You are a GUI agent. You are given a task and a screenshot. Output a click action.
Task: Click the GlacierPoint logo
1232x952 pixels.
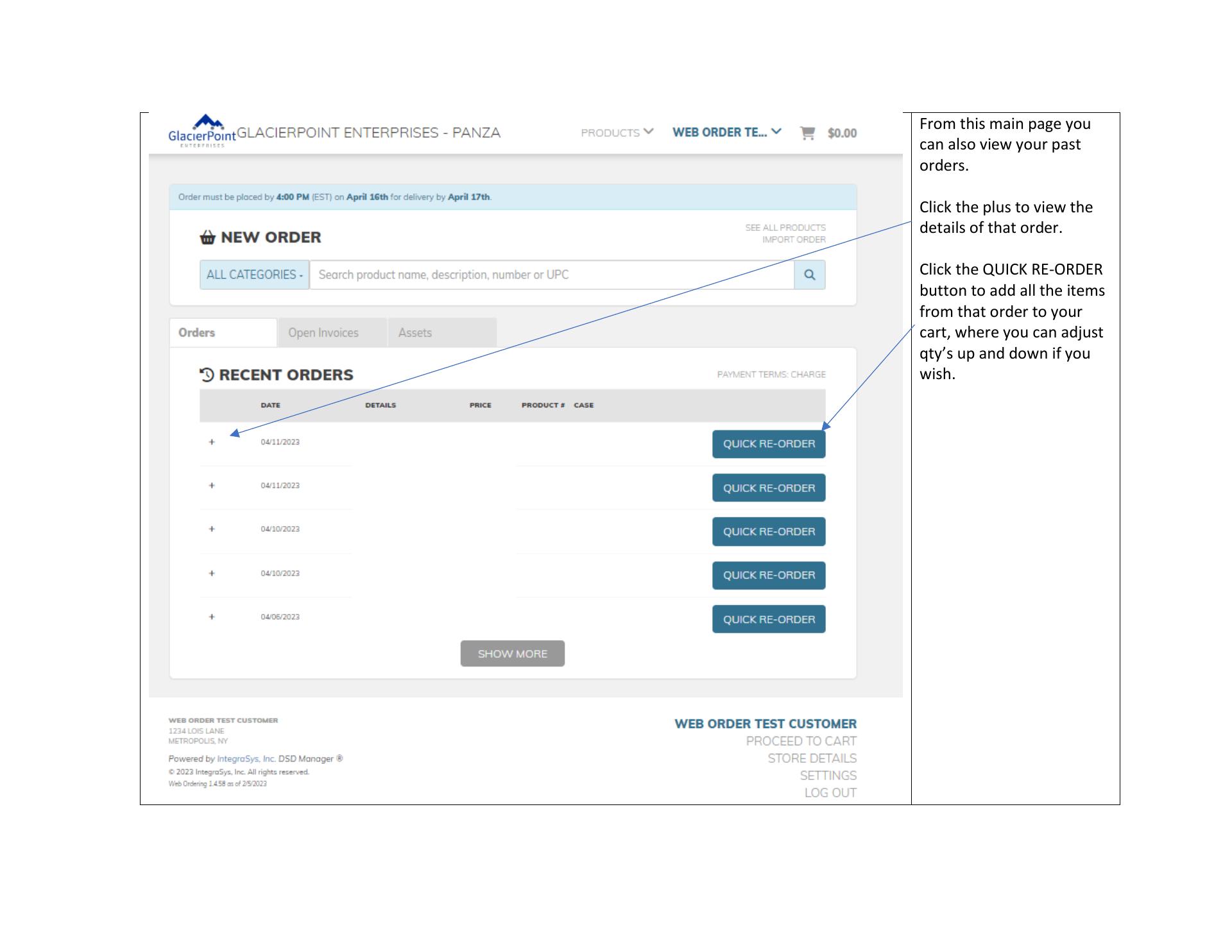201,132
